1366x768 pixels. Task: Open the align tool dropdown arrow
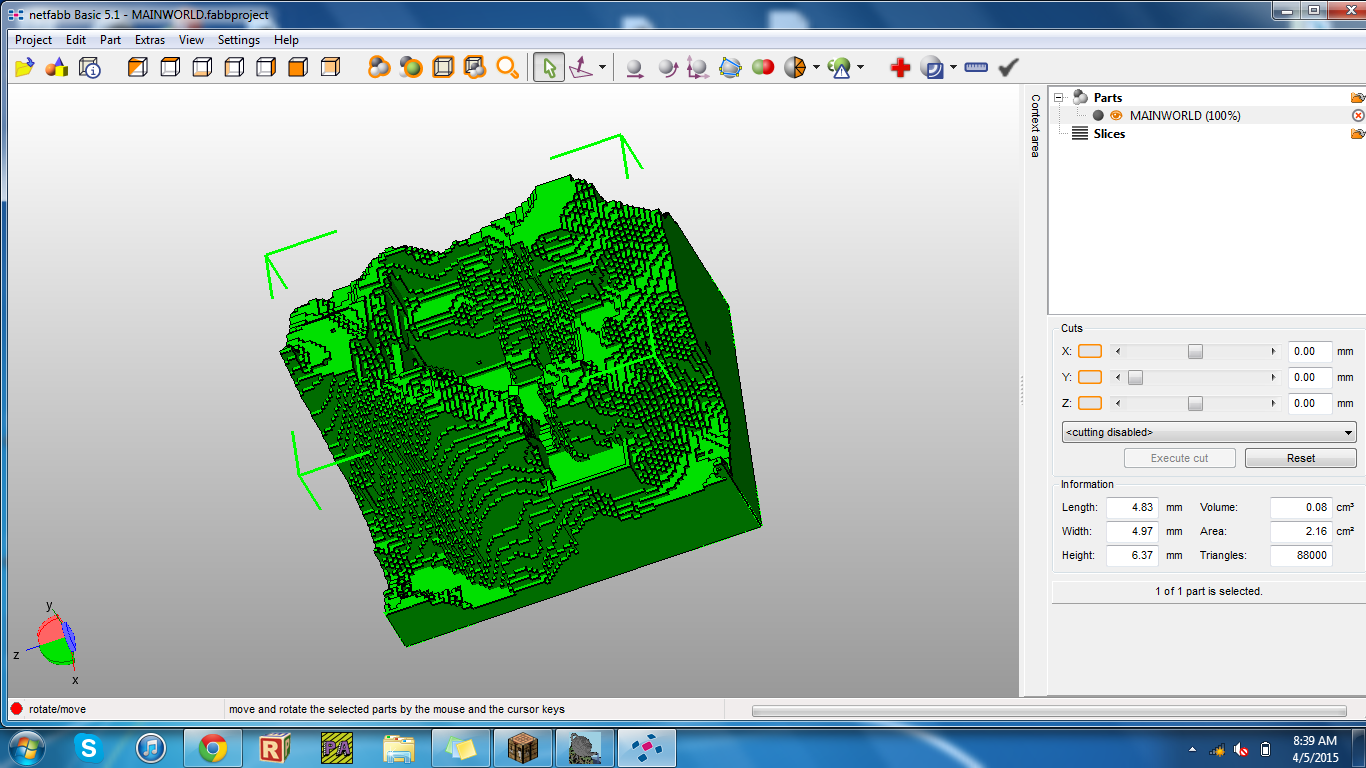pyautogui.click(x=602, y=67)
